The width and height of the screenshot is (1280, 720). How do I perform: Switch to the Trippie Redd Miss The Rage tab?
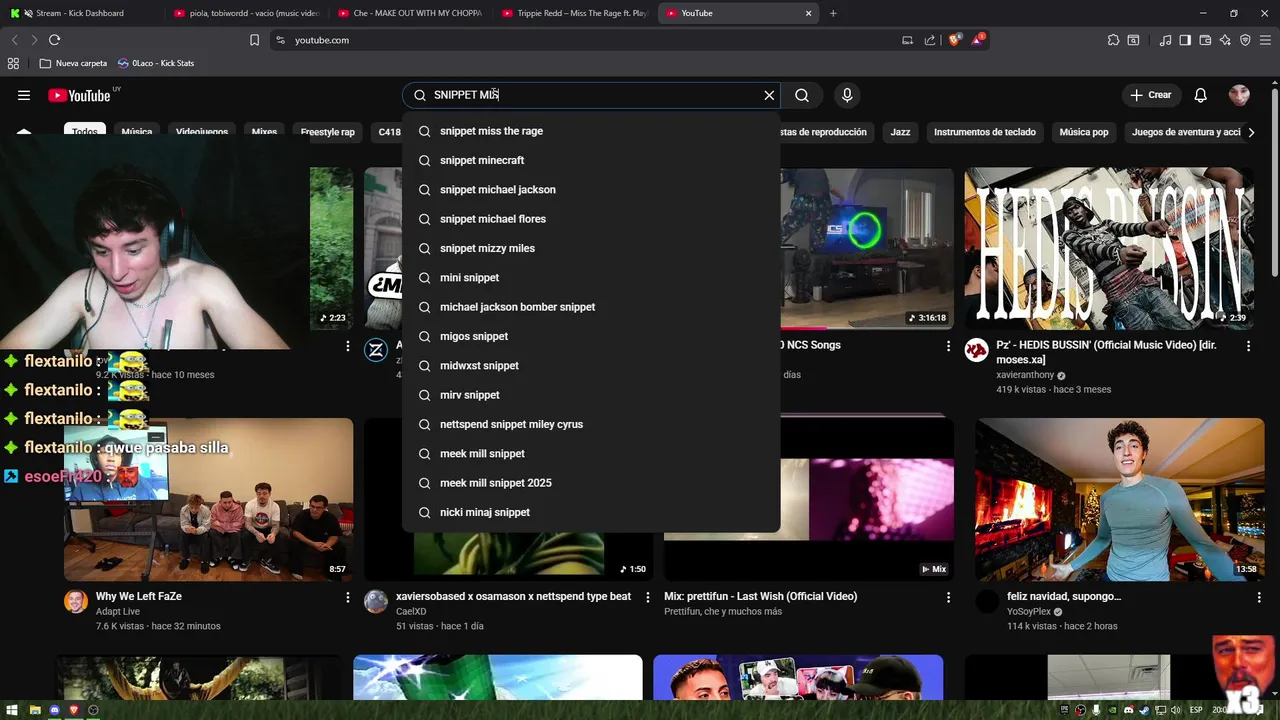(x=576, y=13)
